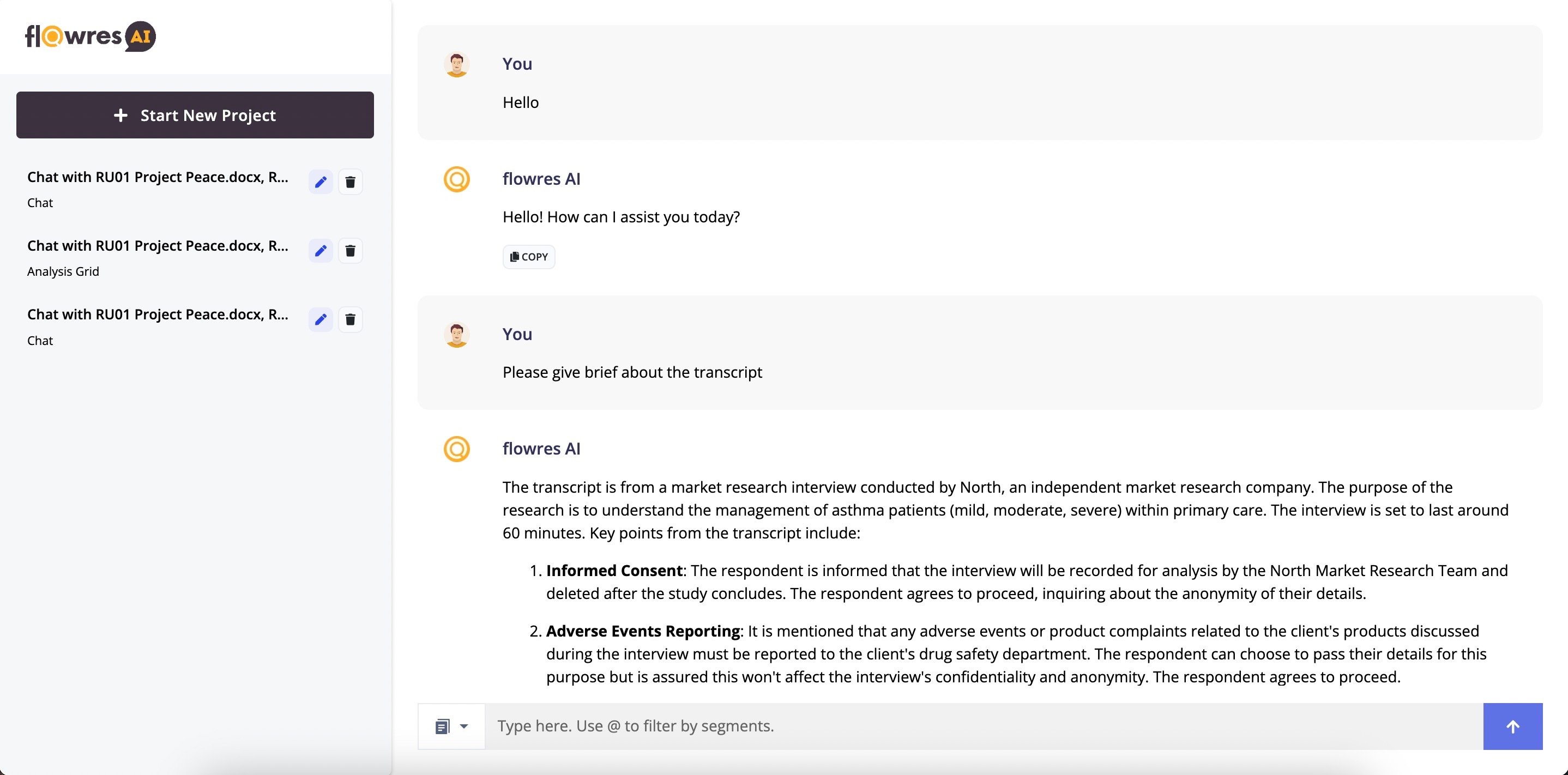Rename the third chat project

click(321, 319)
